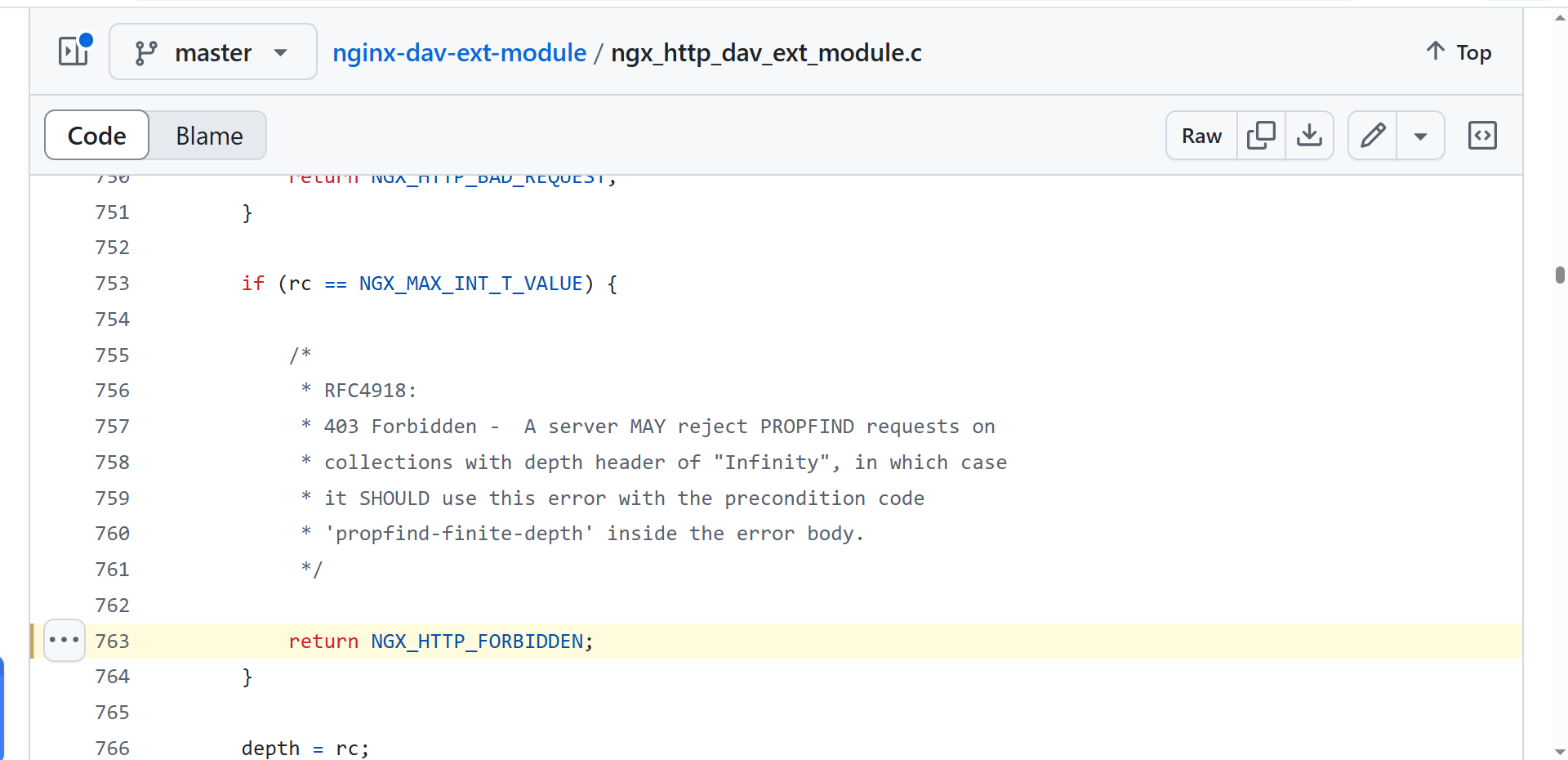This screenshot has width=1568, height=760.
Task: Open the symbols panel icon
Action: coord(1482,136)
